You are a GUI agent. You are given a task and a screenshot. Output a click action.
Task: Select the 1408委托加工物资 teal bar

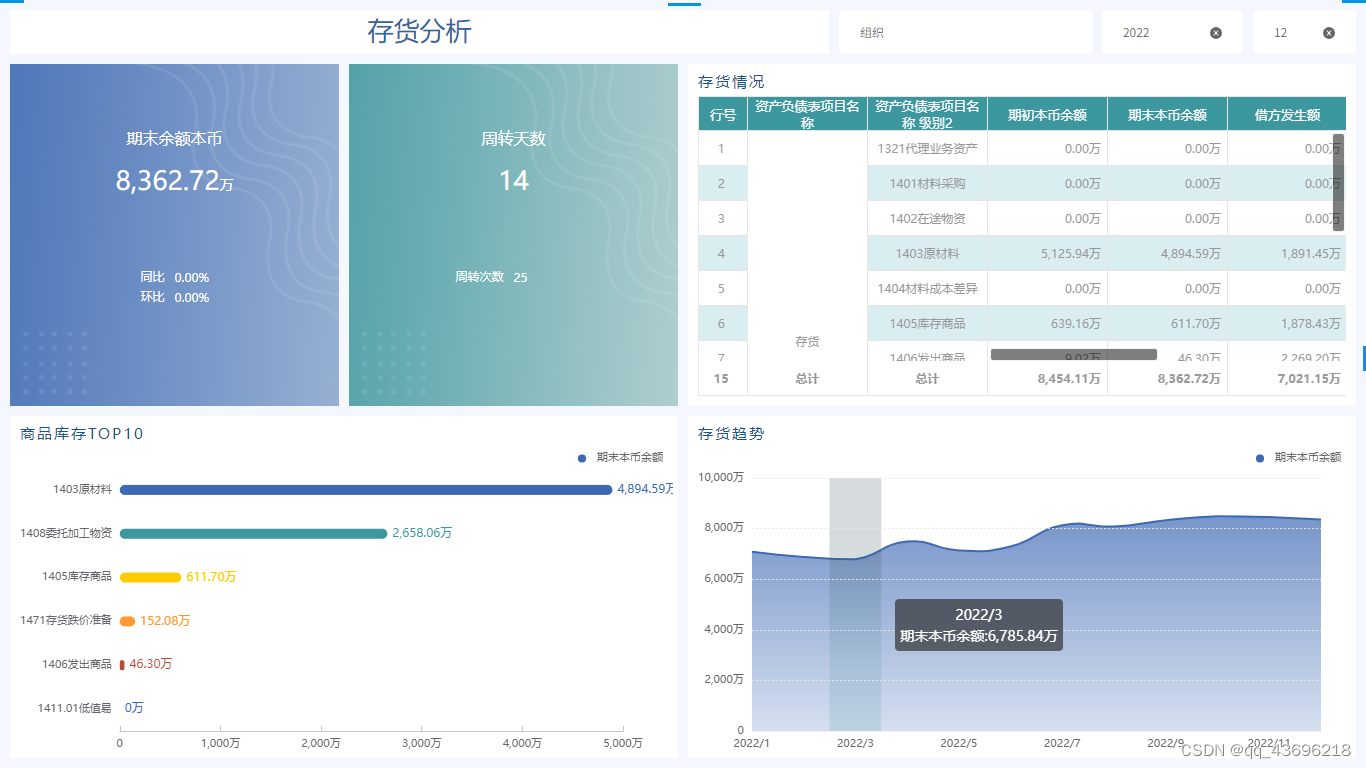coord(253,533)
